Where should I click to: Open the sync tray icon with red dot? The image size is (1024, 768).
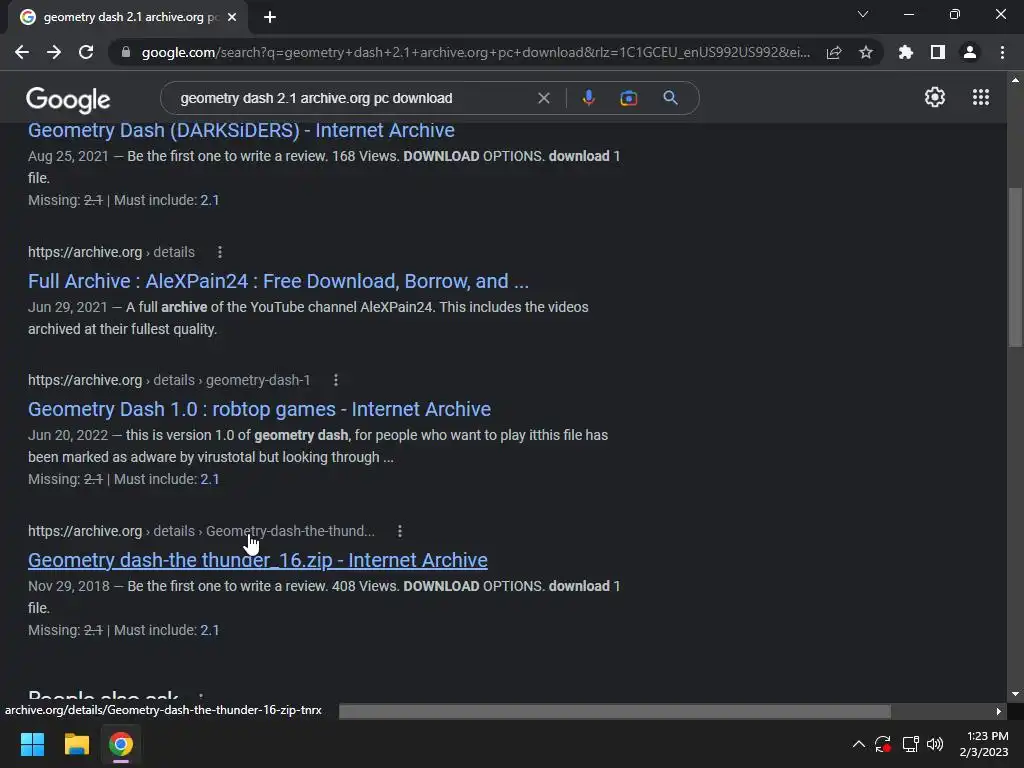[x=883, y=744]
